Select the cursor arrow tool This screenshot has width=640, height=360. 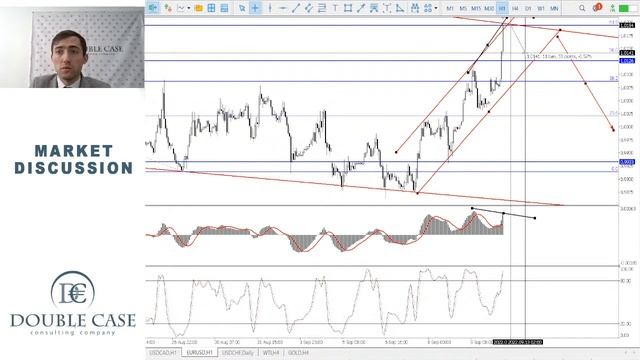tap(242, 8)
